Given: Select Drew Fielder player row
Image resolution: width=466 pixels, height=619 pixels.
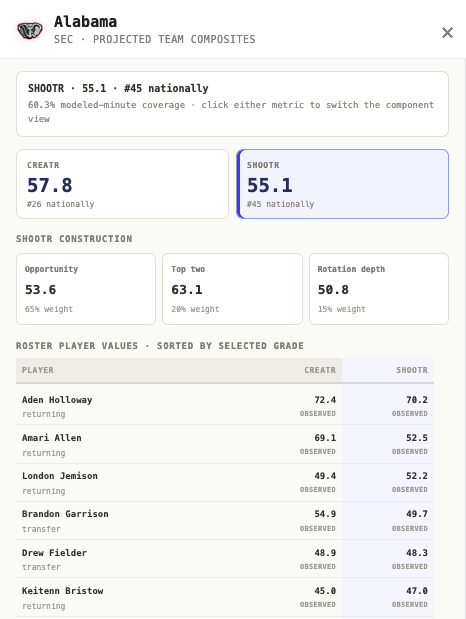Looking at the screenshot, I should coord(225,559).
